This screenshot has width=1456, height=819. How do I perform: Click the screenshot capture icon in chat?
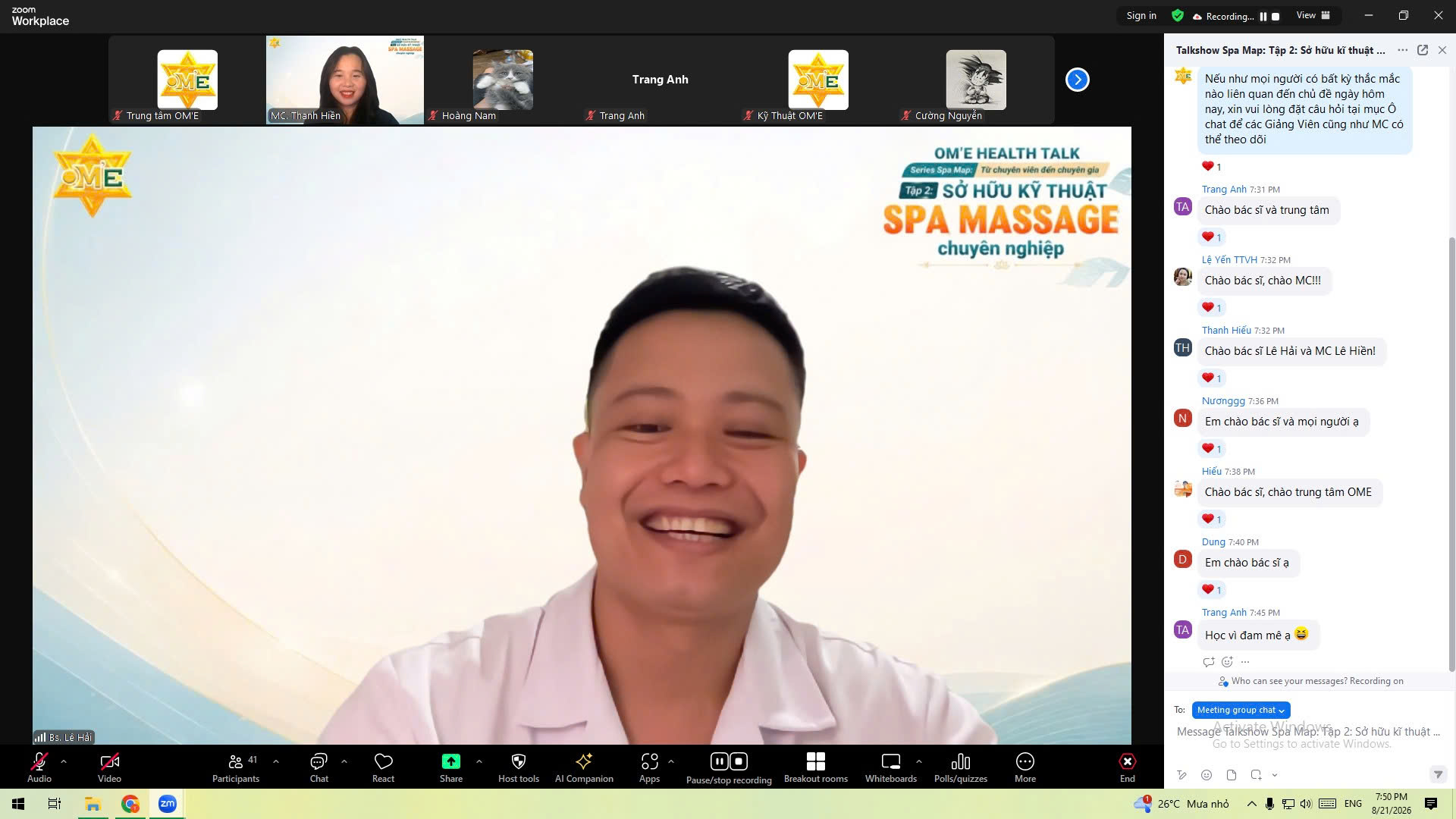[1256, 775]
